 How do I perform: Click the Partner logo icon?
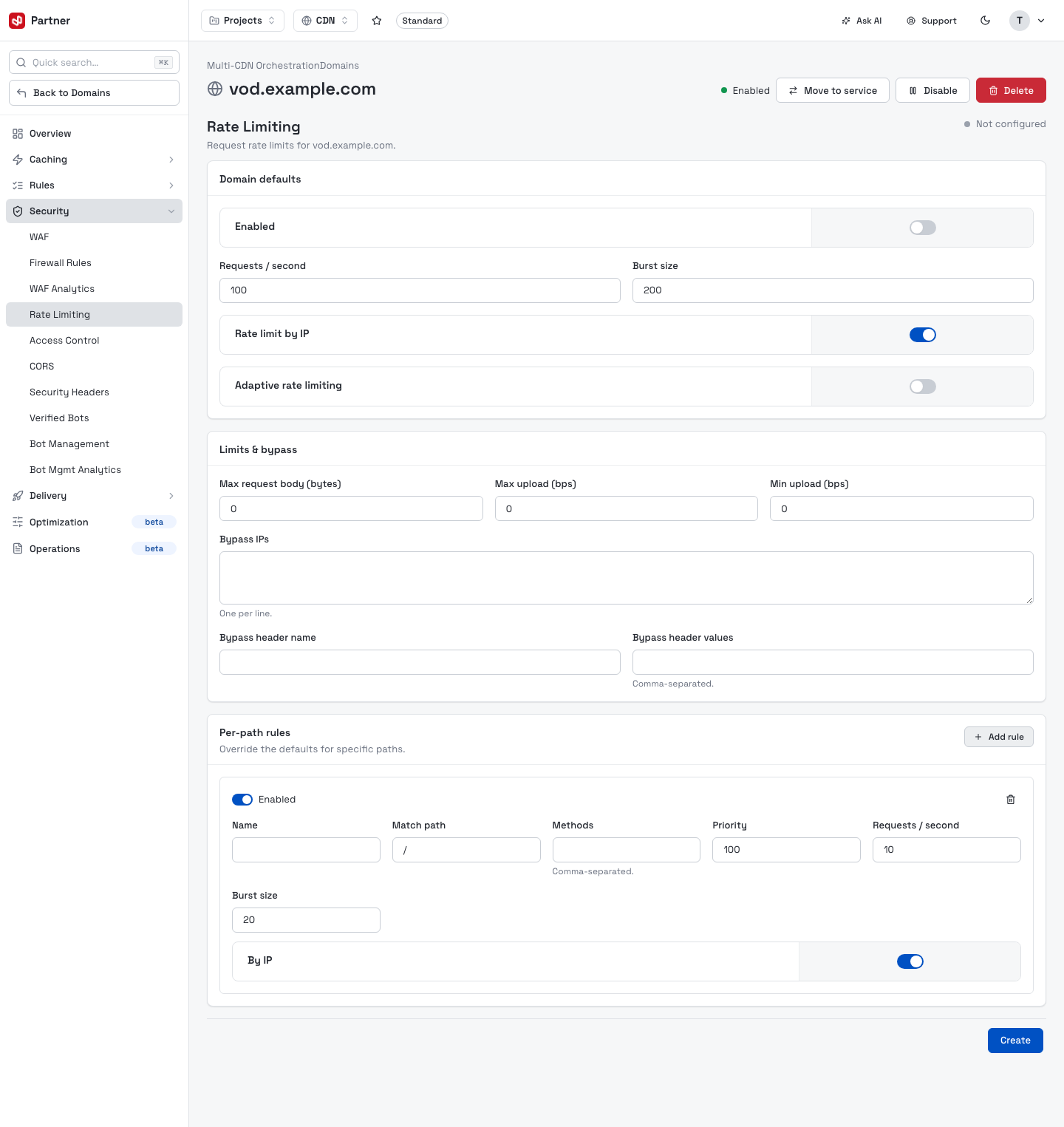point(17,21)
